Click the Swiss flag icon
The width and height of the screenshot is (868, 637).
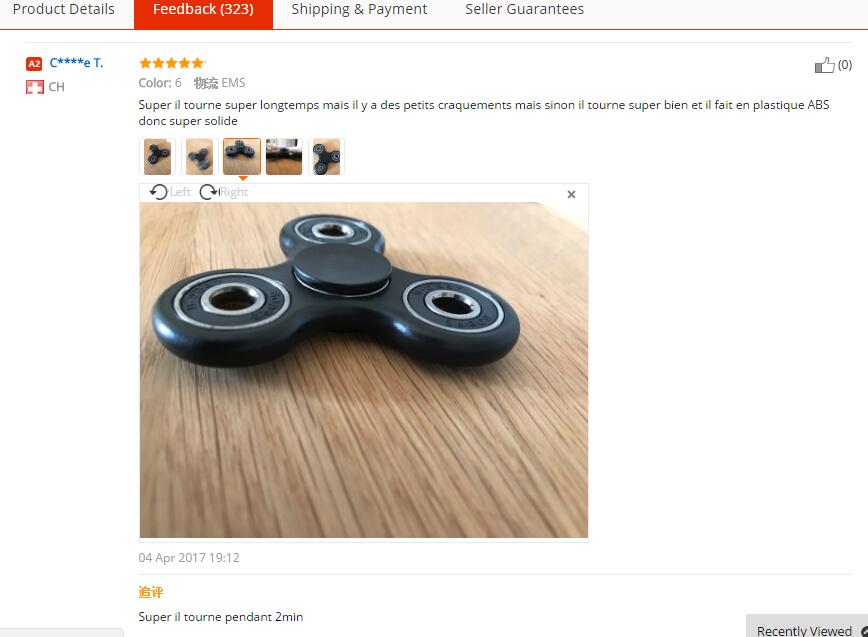pyautogui.click(x=34, y=87)
